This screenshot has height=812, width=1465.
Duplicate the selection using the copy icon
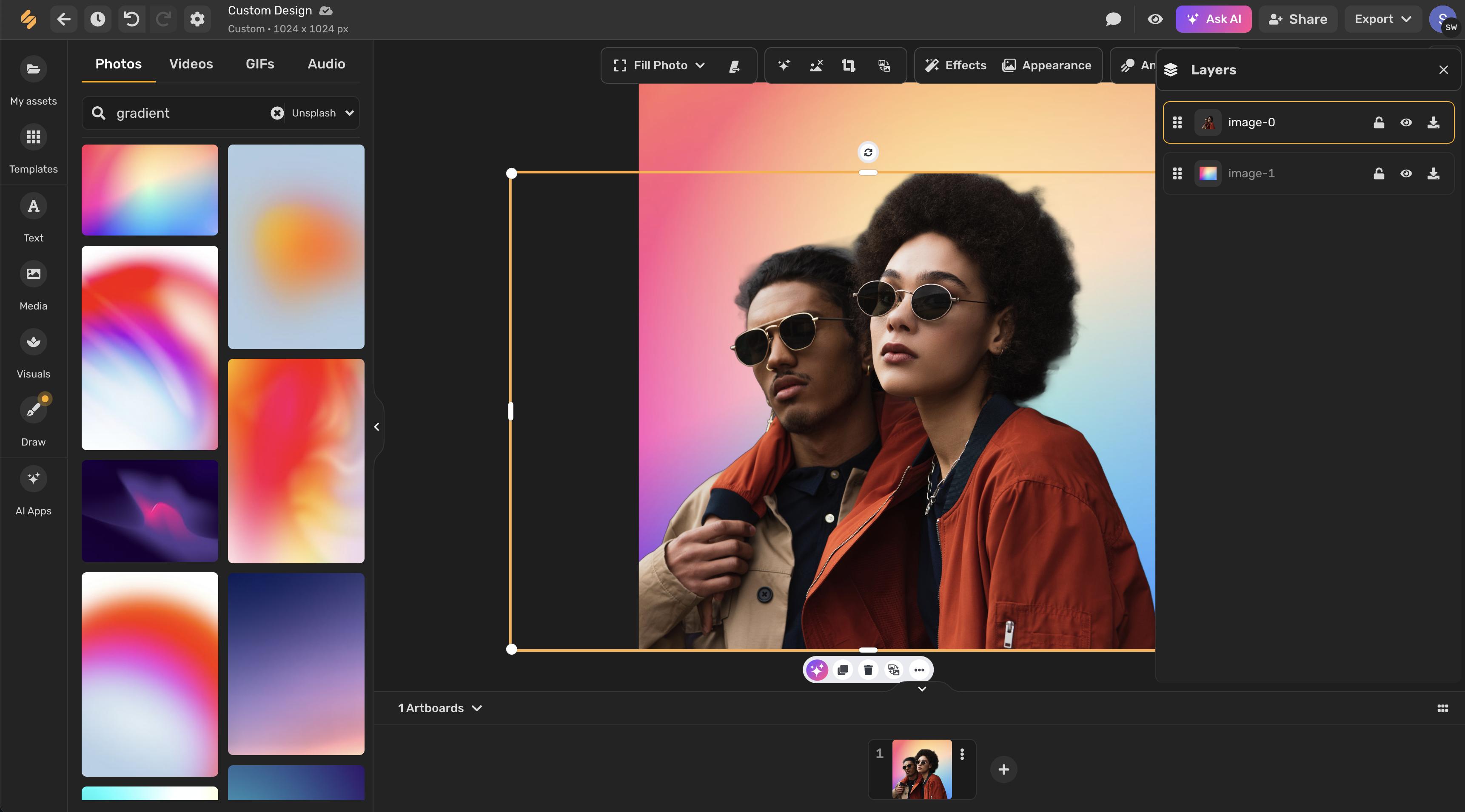pyautogui.click(x=842, y=670)
